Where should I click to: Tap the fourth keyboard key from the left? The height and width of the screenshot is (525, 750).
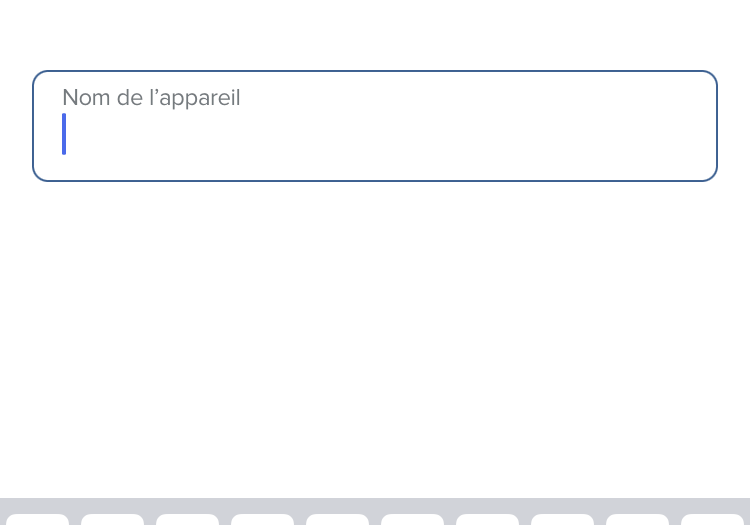[262, 520]
